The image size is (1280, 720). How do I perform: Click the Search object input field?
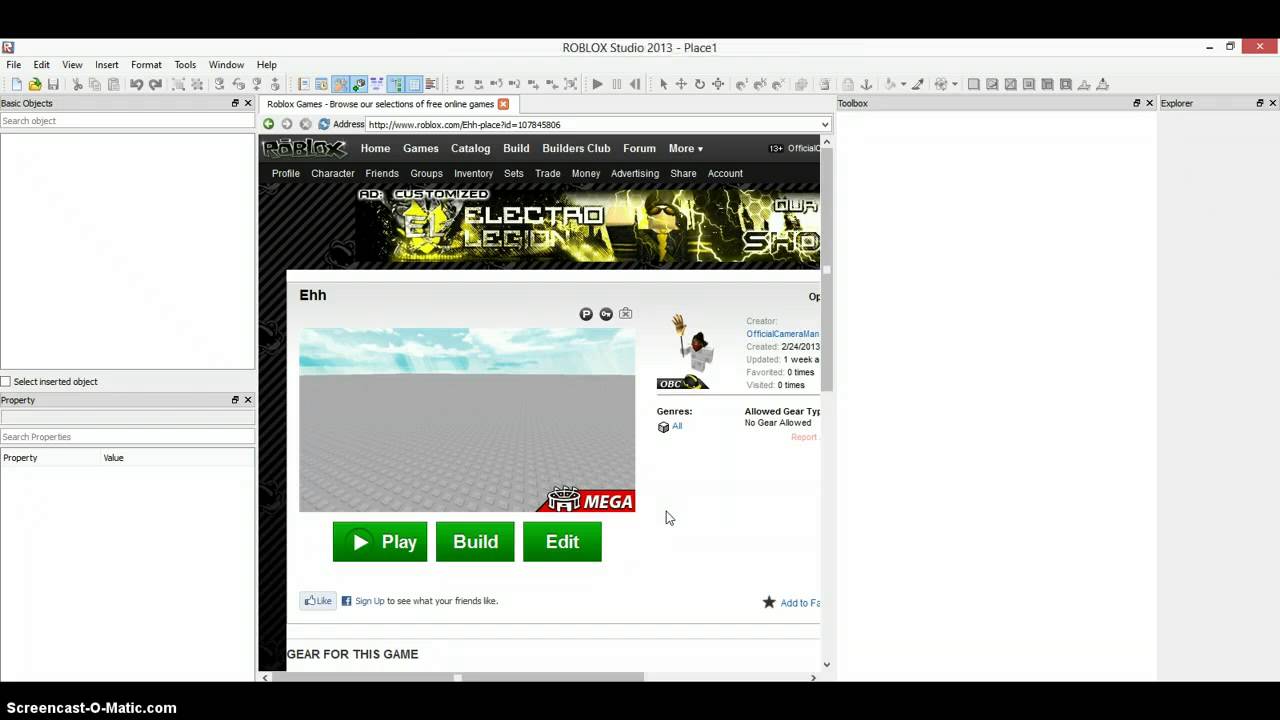pyautogui.click(x=127, y=121)
